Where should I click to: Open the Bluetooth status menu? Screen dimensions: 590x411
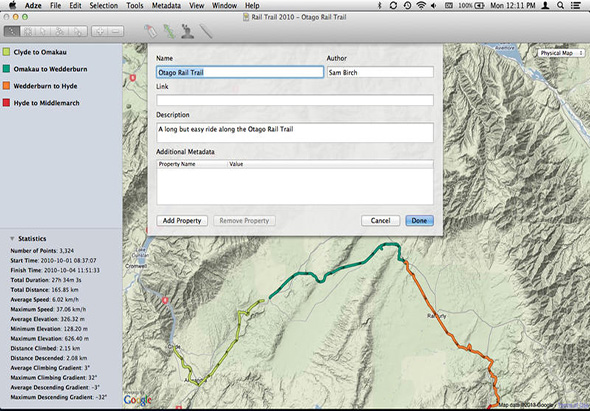pos(380,5)
